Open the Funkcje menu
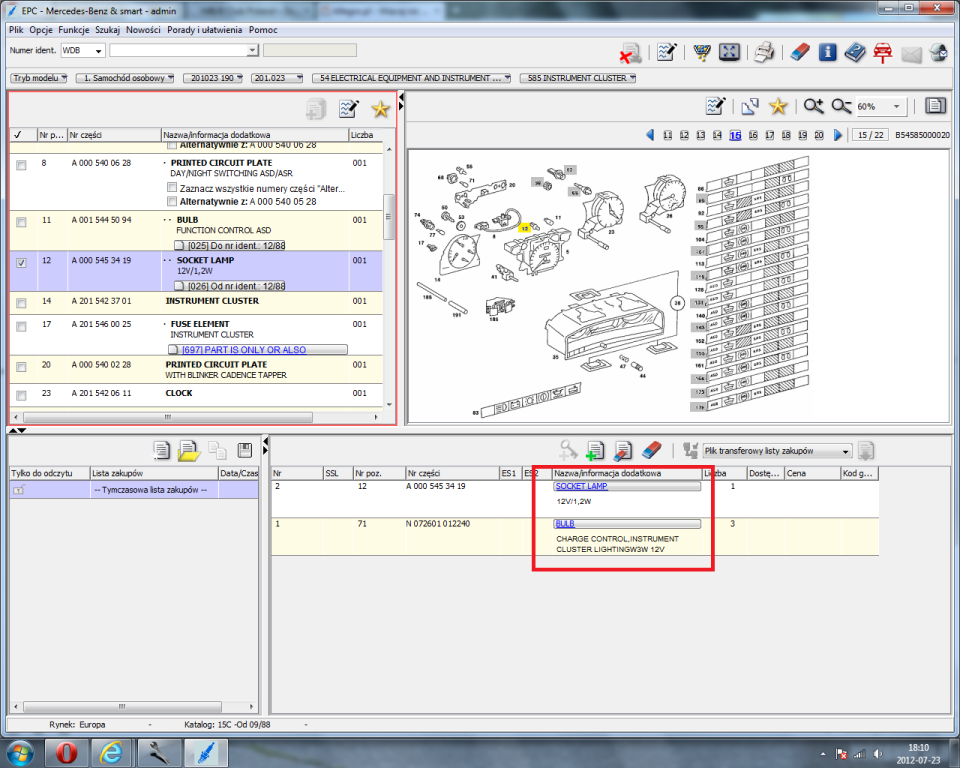Viewport: 960px width, 768px height. point(74,30)
